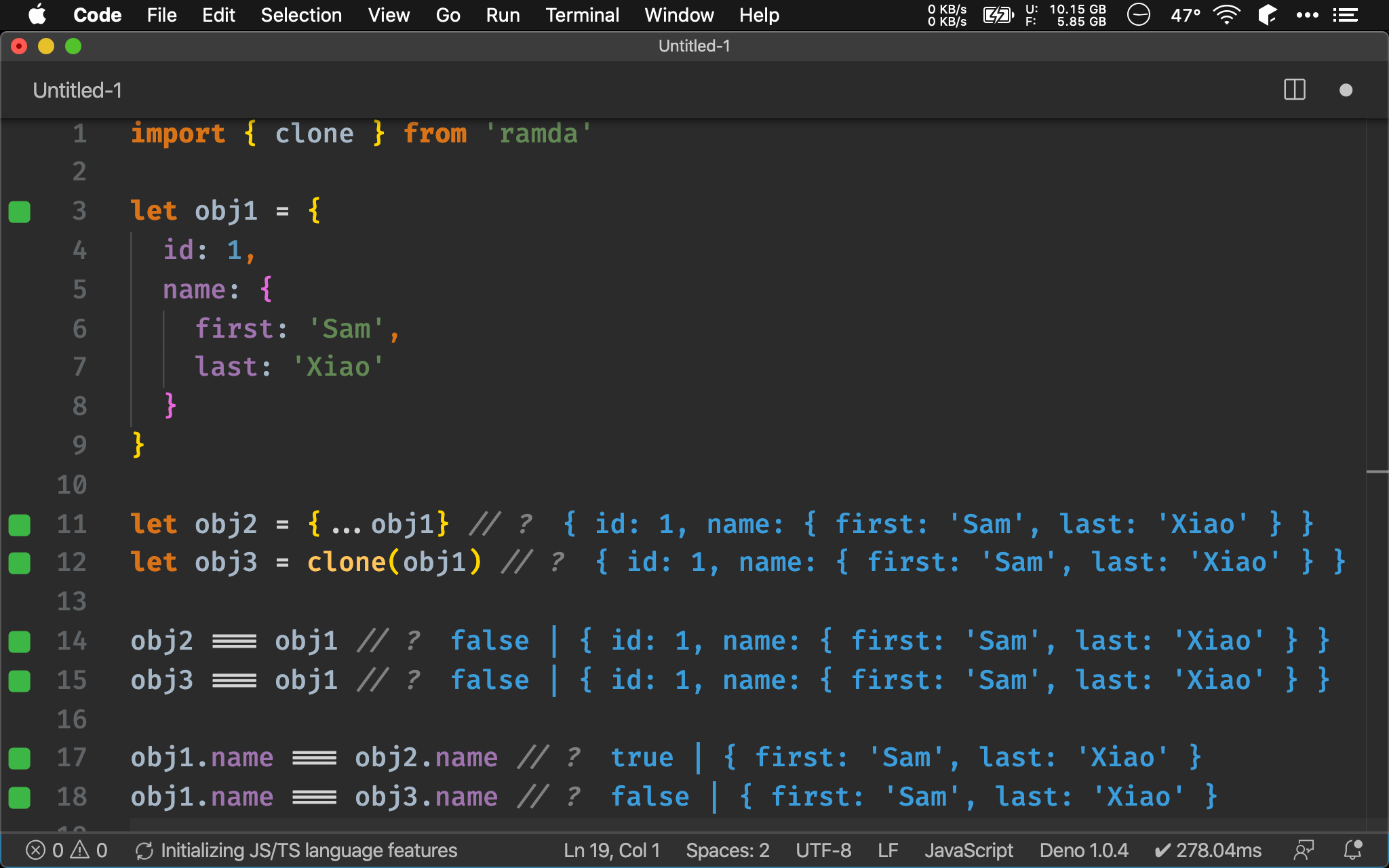
Task: Click line number 9 in the gutter
Action: [x=80, y=446]
